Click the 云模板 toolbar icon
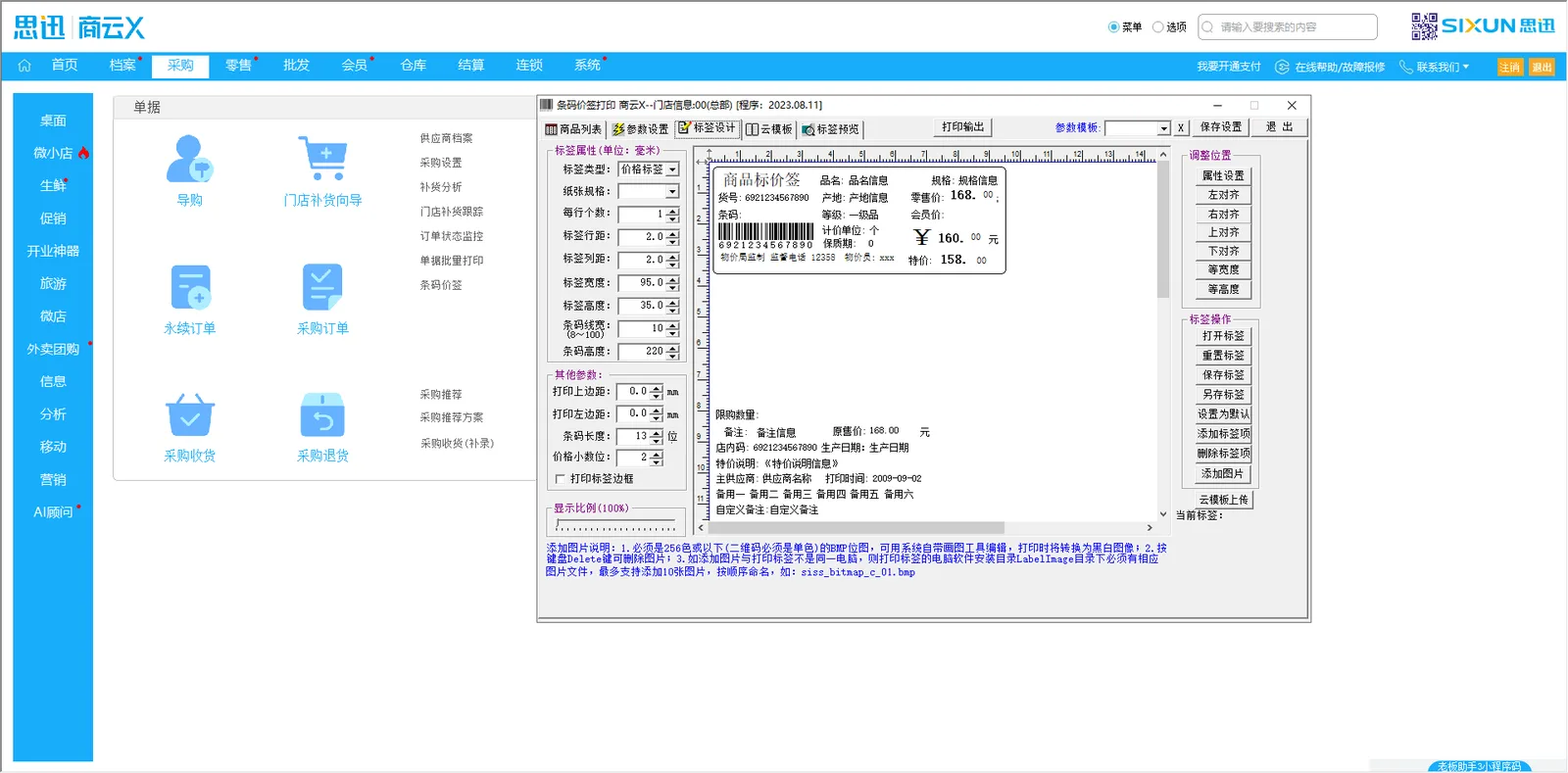Viewport: 1568px width, 773px height. 752,129
